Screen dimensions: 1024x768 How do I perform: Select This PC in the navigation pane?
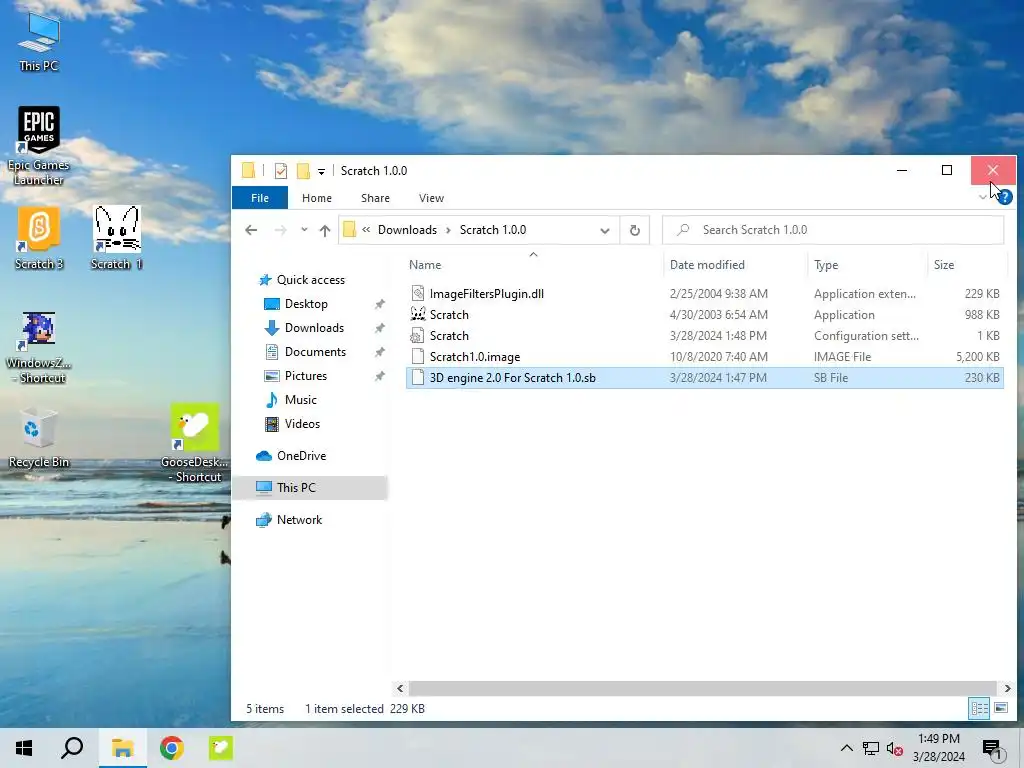(x=310, y=488)
